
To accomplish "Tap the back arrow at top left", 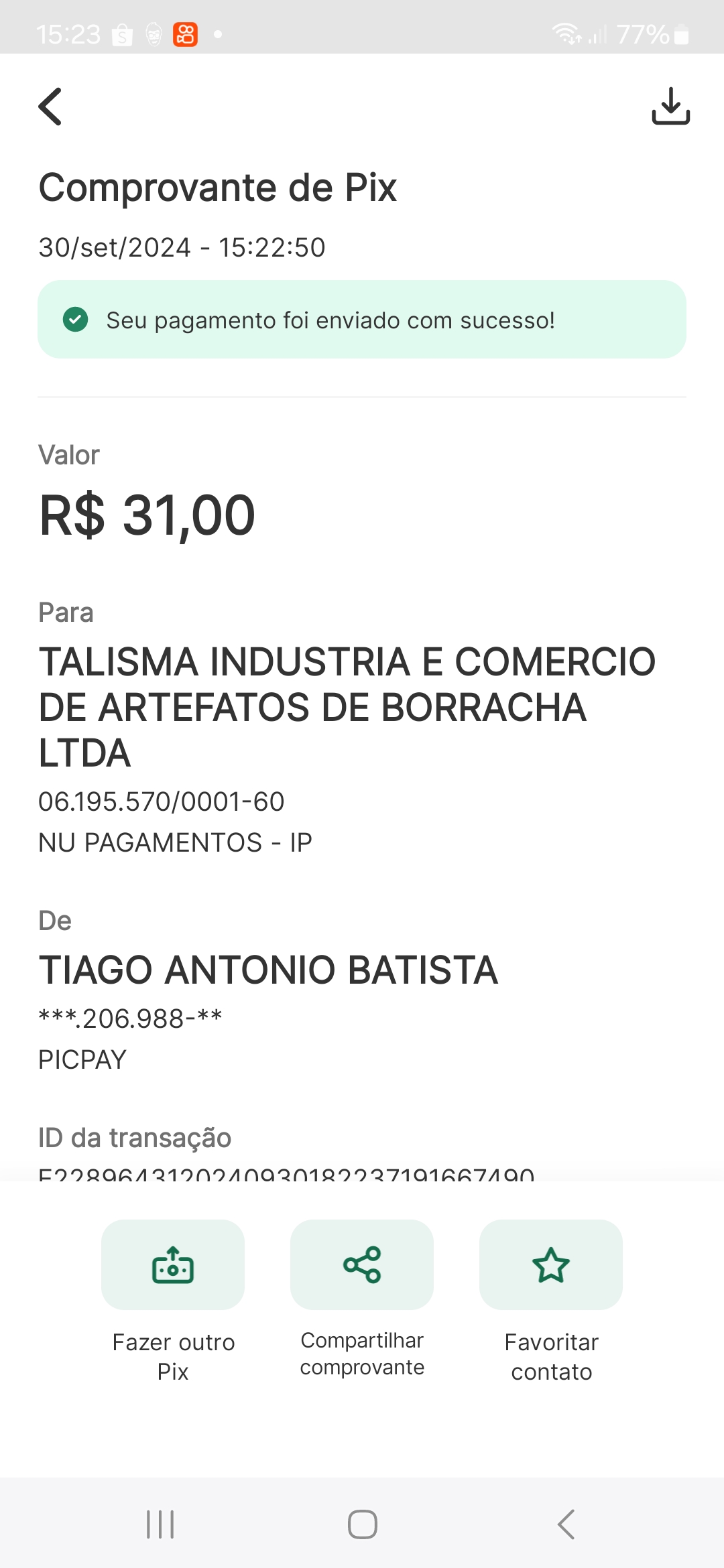I will [50, 107].
